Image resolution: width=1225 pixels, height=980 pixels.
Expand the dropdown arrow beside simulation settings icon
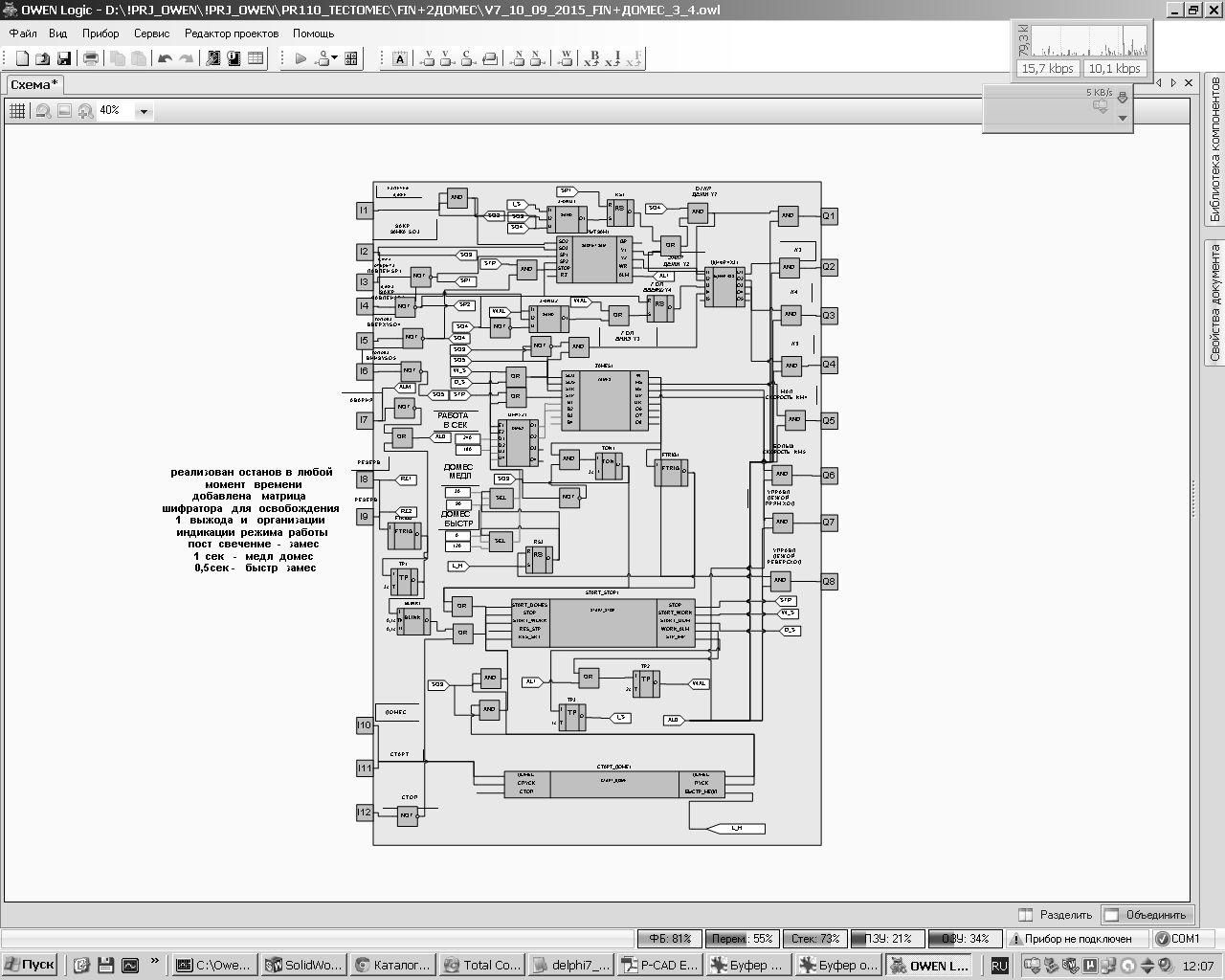click(x=335, y=58)
